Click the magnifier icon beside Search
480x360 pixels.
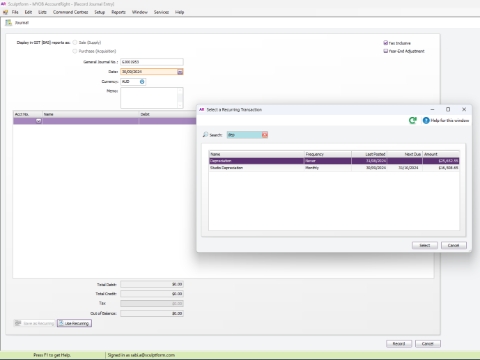coord(205,135)
